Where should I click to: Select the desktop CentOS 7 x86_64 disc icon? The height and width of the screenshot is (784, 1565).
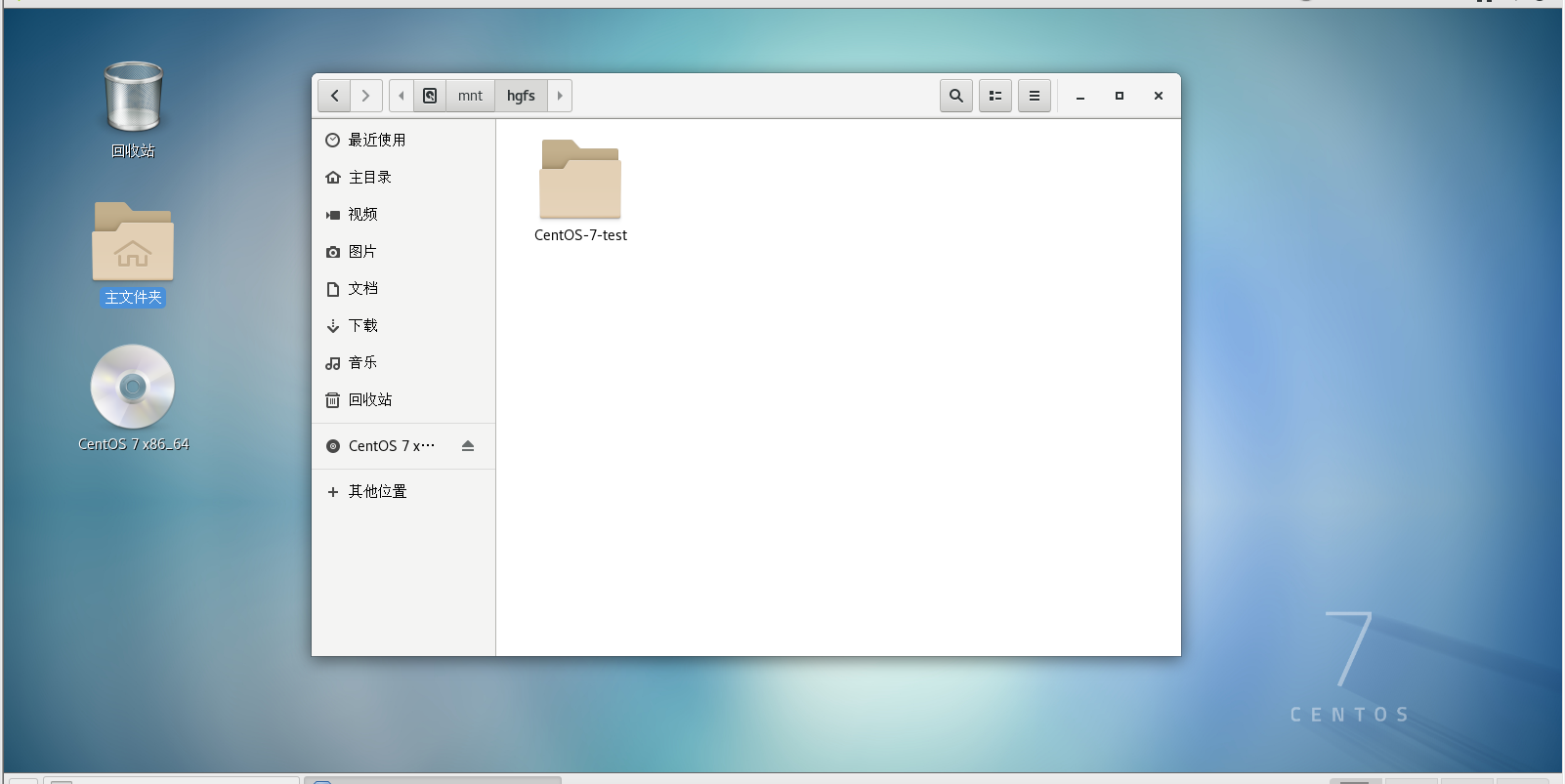(133, 387)
